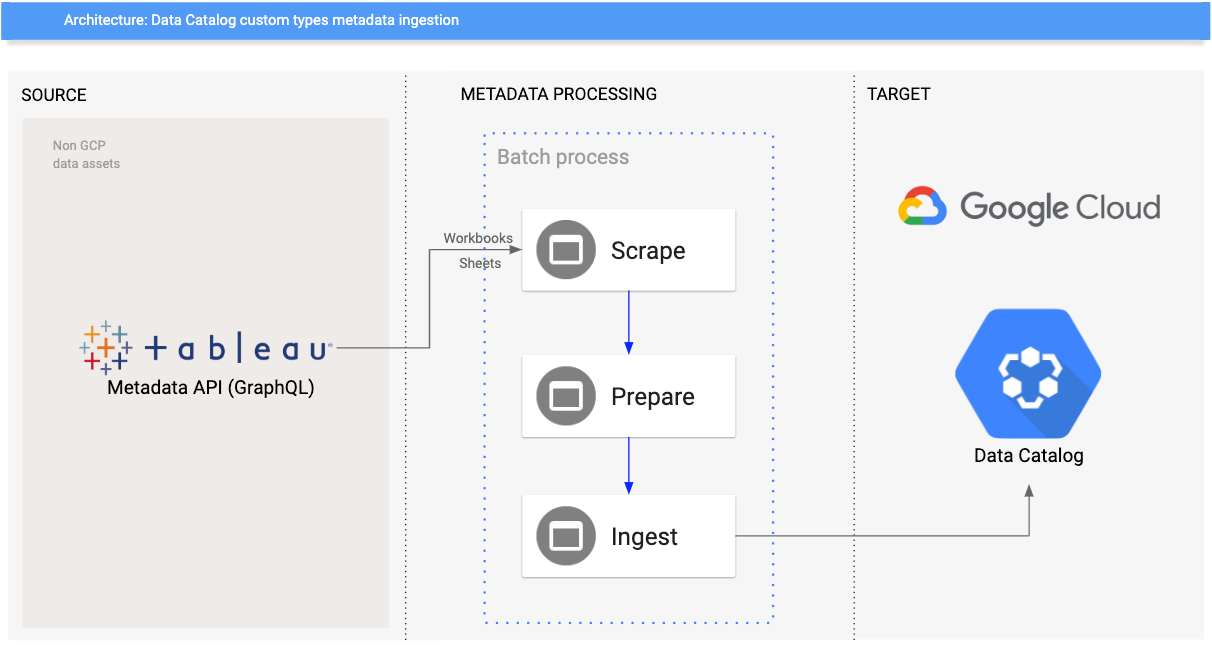Click the 'METADATA PROCESSING' section heading
Image resolution: width=1212 pixels, height=649 pixels.
point(559,94)
